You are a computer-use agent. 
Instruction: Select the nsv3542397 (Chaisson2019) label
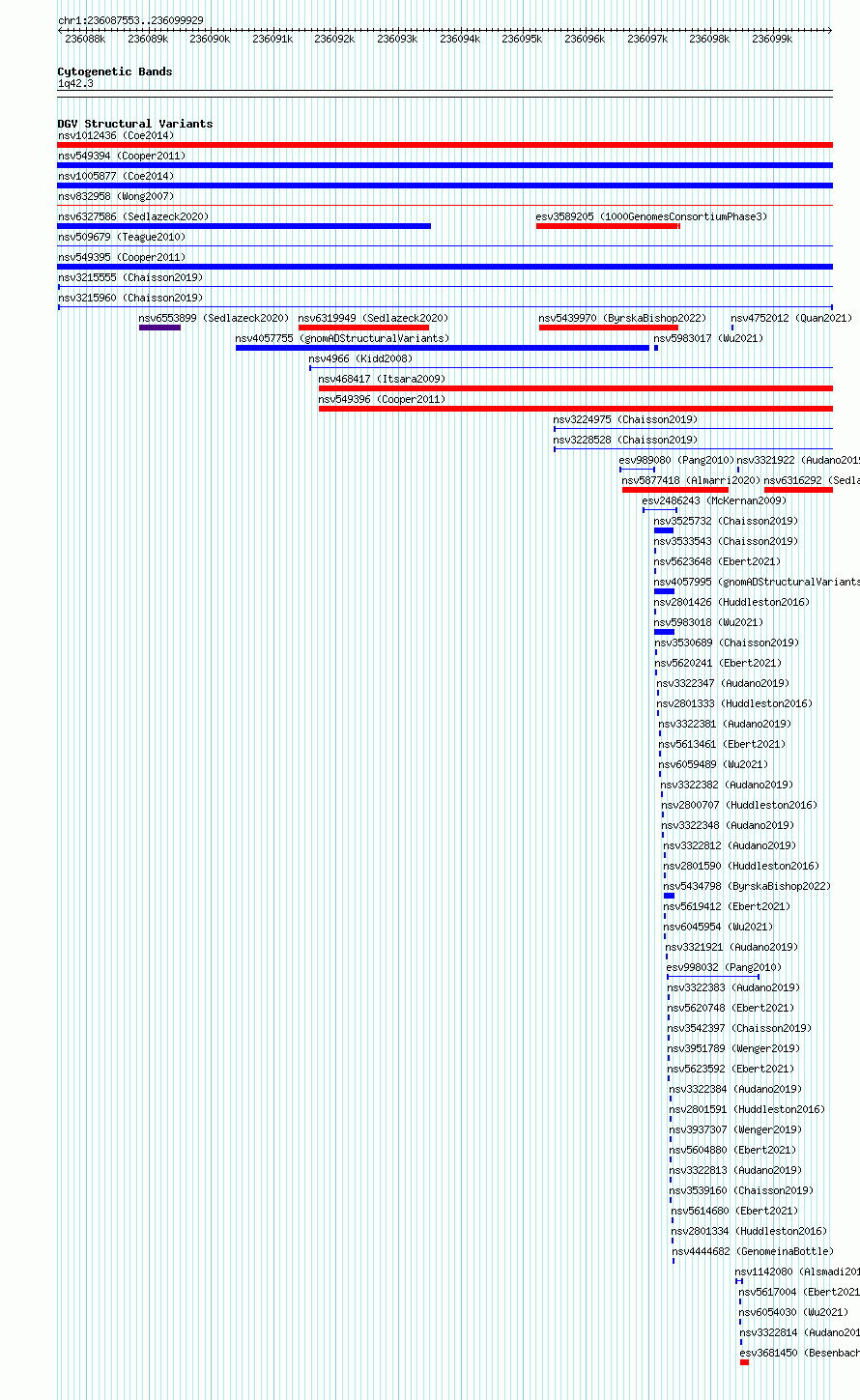coord(740,1028)
